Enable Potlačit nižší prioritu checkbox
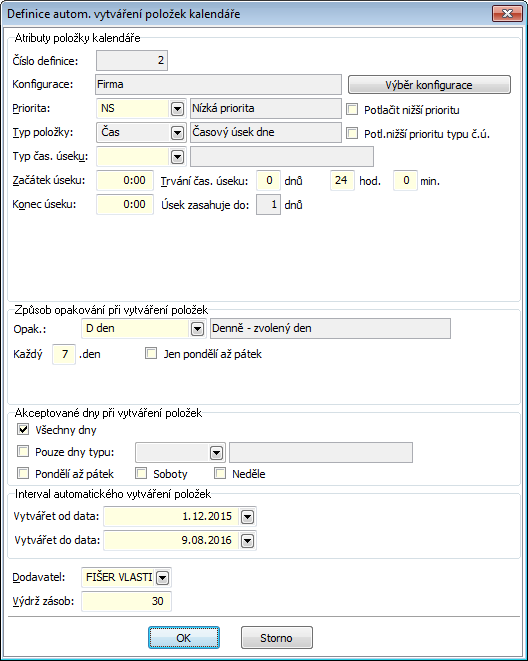 point(352,109)
